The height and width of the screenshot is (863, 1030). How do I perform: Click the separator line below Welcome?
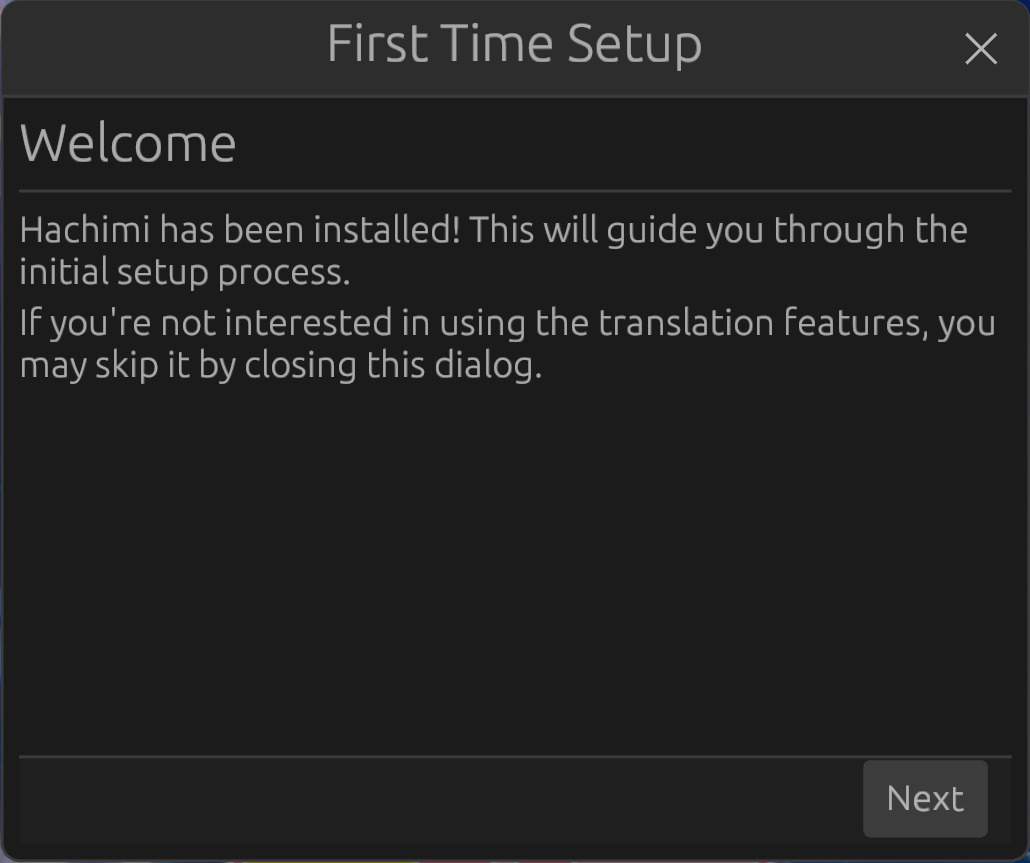(514, 190)
